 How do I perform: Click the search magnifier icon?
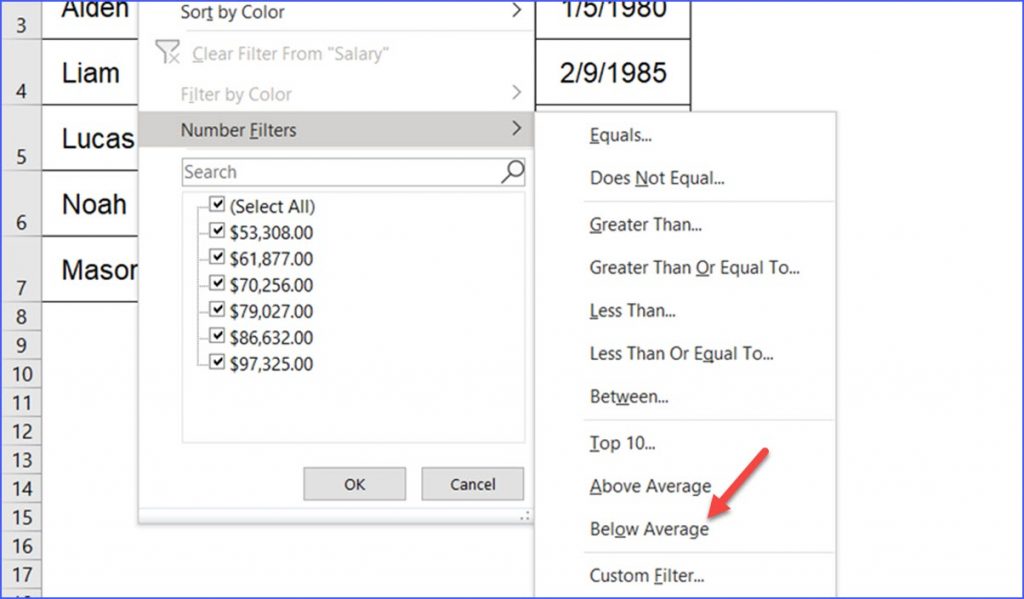coord(511,172)
